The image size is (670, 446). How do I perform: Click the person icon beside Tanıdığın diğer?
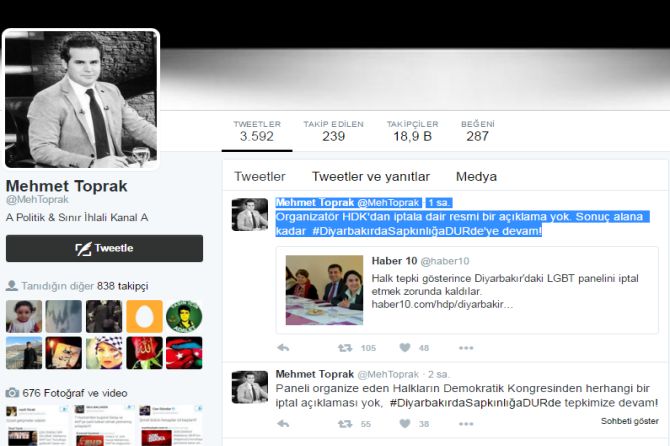(x=12, y=285)
